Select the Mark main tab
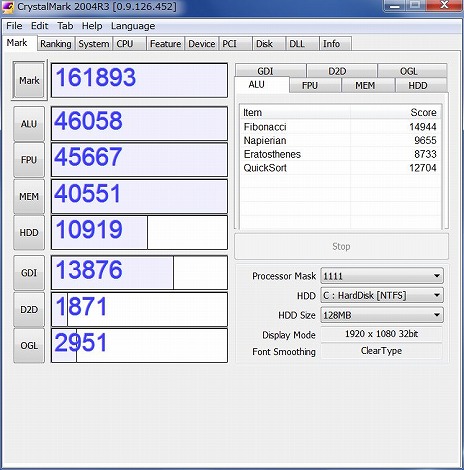The width and height of the screenshot is (464, 470). click(19, 43)
